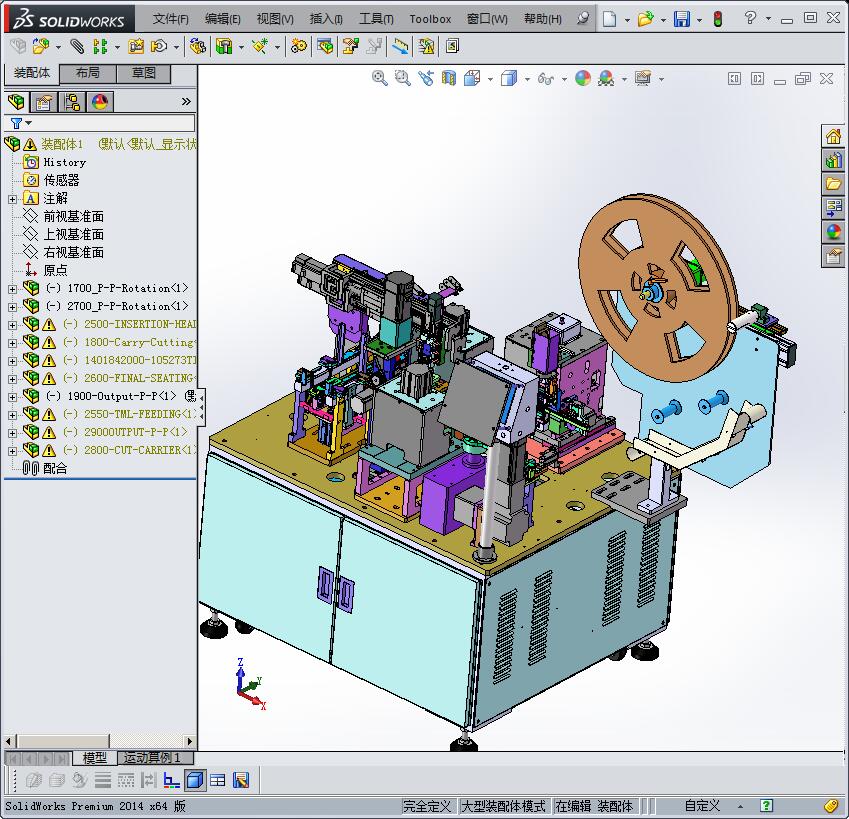This screenshot has height=819, width=849.
Task: Open the Toolbox menu
Action: point(430,19)
